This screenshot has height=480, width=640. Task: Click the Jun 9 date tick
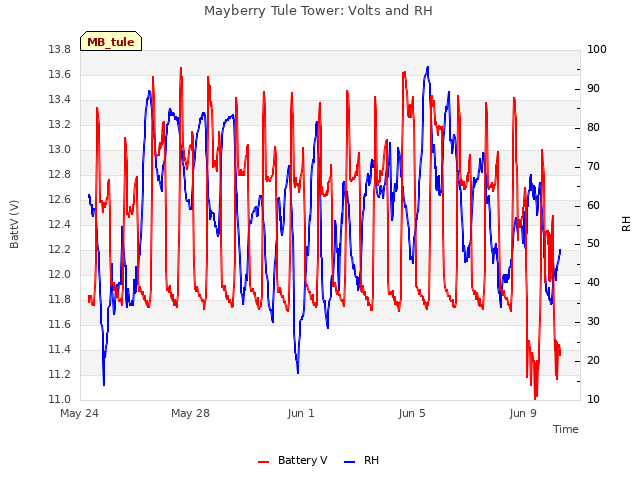tap(523, 413)
